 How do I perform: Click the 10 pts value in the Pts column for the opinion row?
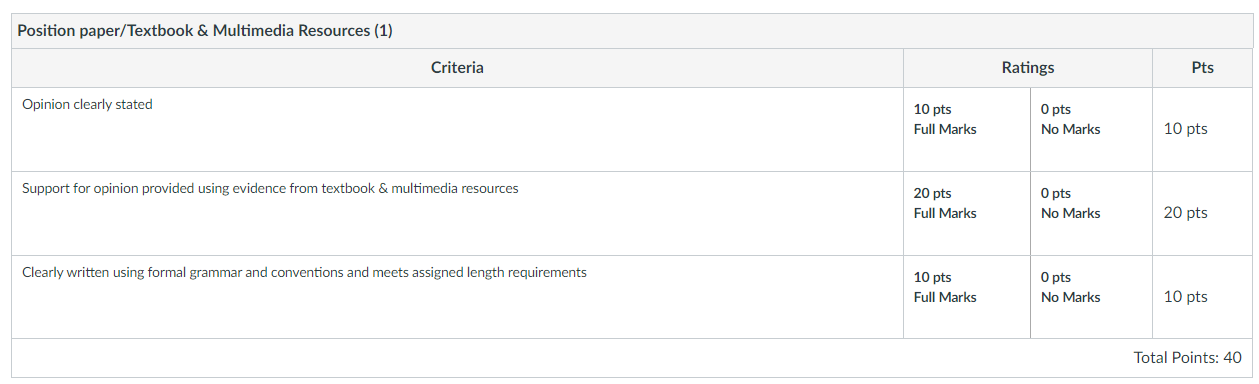[x=1185, y=129]
